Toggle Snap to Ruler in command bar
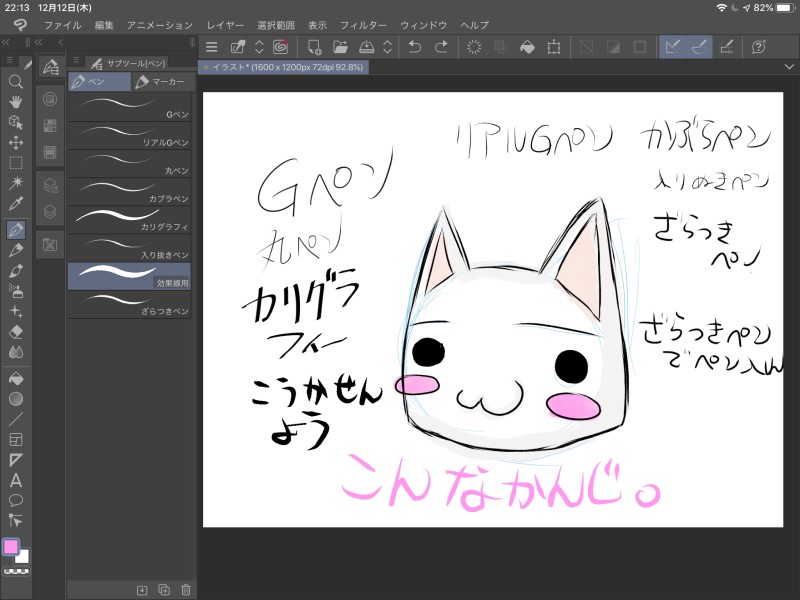The image size is (800, 600). [672, 47]
